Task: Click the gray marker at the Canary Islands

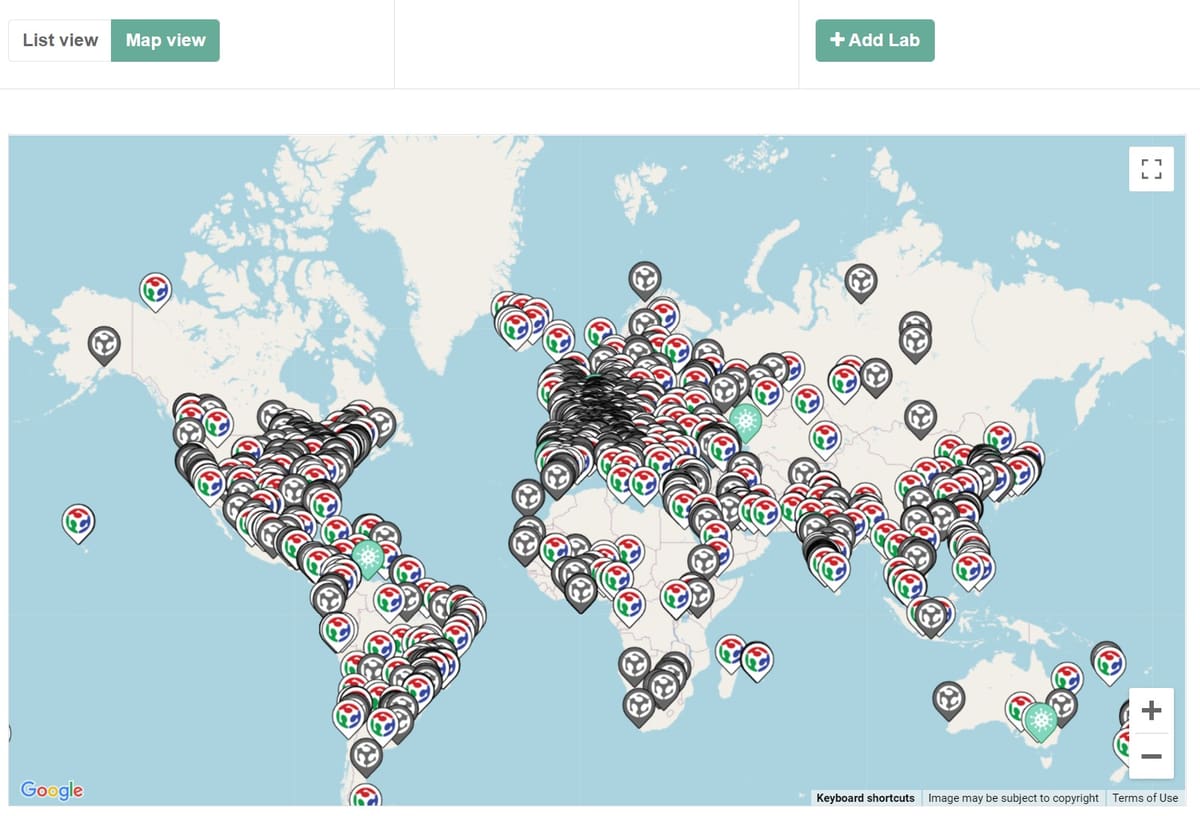Action: coord(528,497)
